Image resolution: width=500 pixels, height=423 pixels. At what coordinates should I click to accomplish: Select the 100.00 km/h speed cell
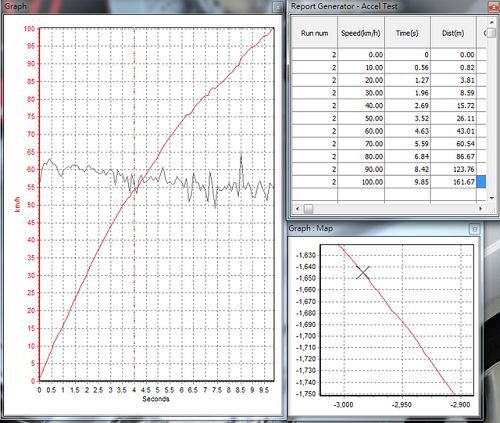pos(361,182)
